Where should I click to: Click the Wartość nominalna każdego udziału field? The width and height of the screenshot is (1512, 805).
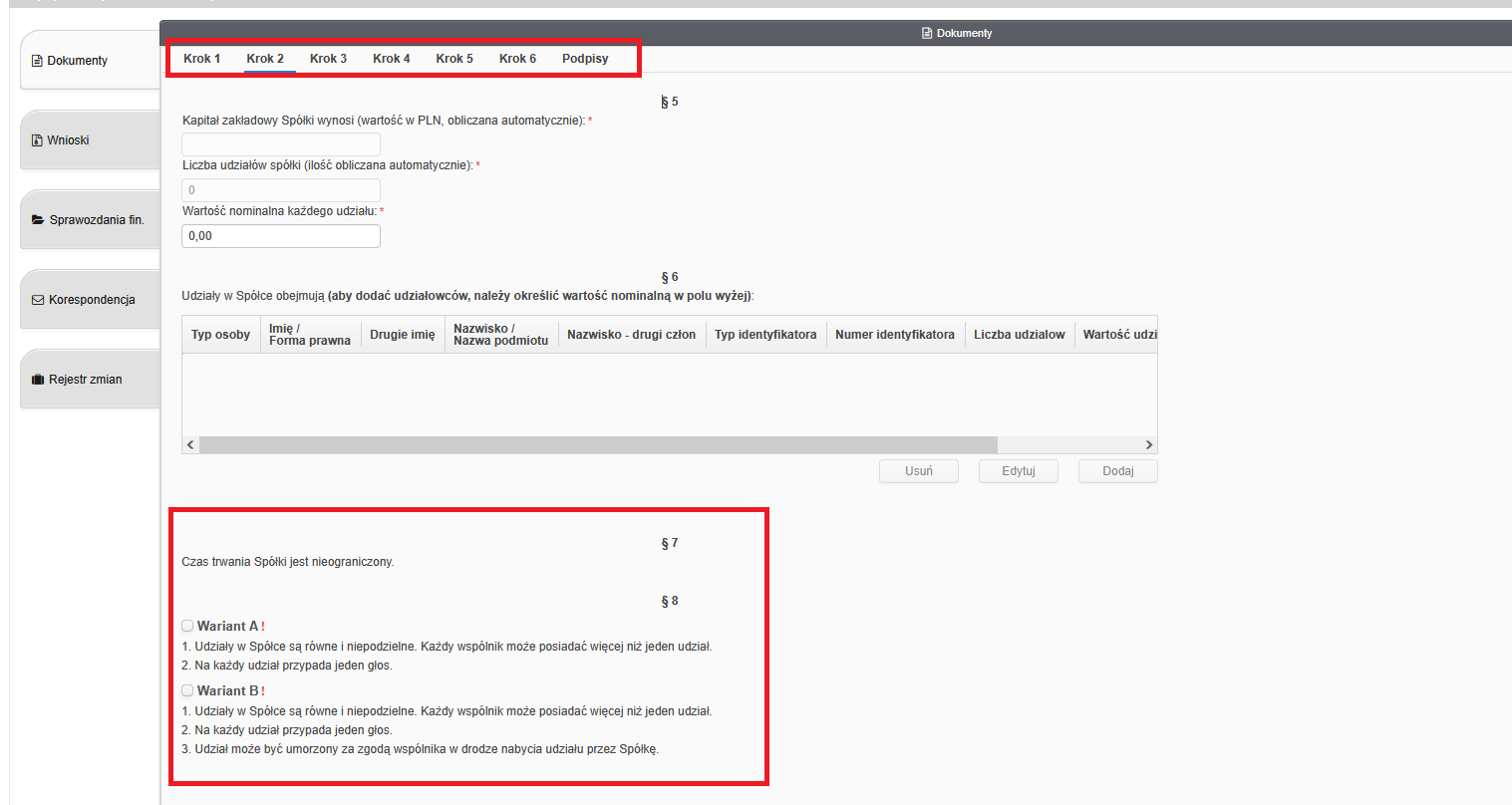pos(281,236)
